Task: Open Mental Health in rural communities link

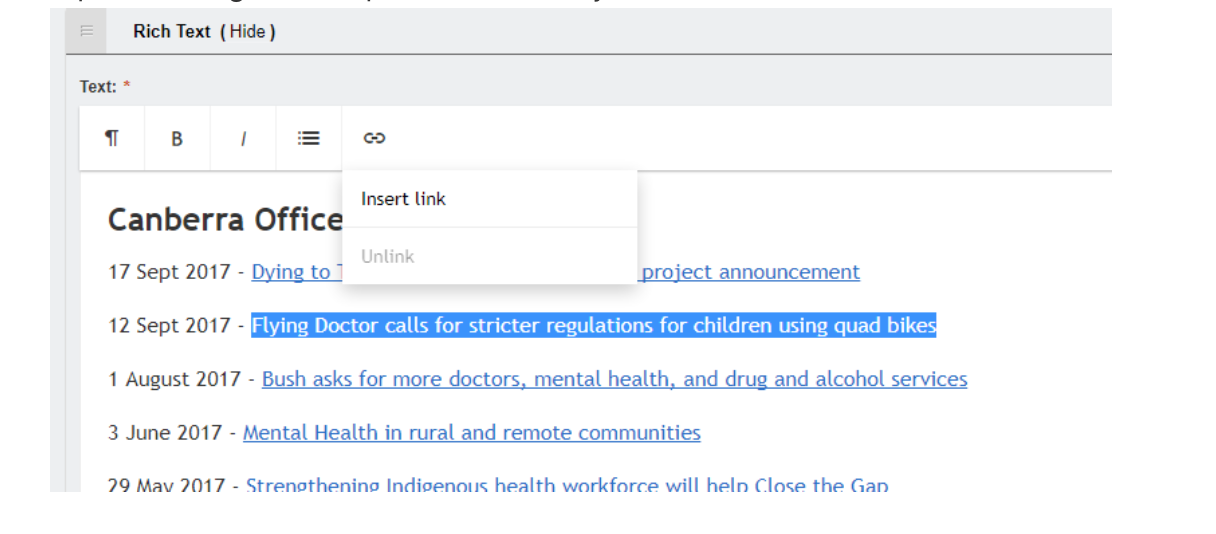Action: pyautogui.click(x=471, y=433)
